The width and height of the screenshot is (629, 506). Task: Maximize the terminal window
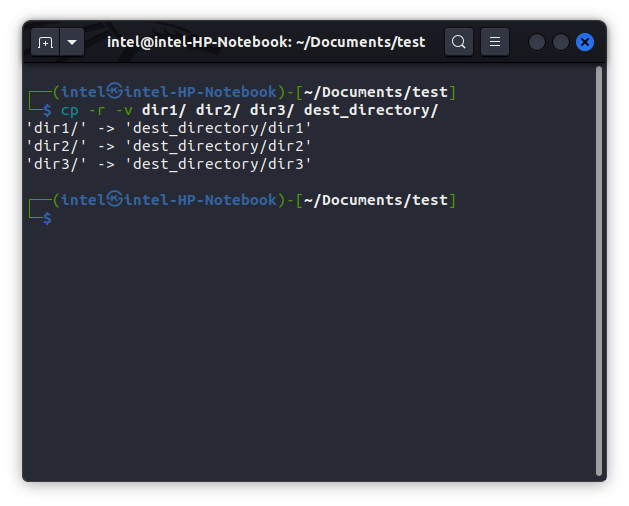(561, 42)
